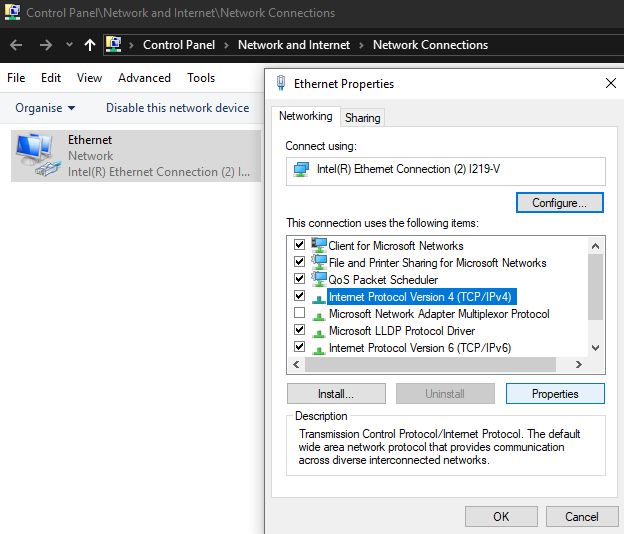Click the Microsoft LLDP Protocol Driver icon
The image size is (624, 534).
(x=319, y=331)
